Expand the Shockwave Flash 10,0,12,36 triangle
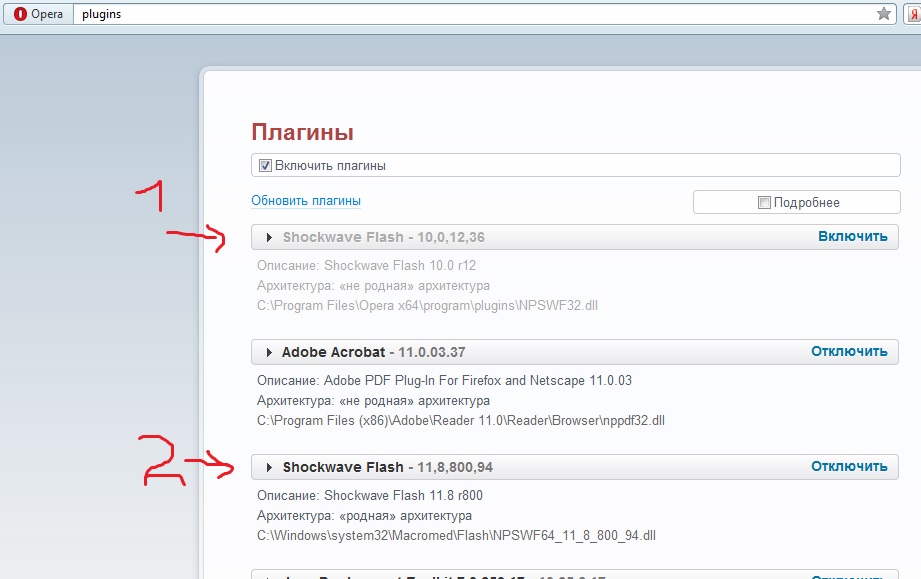This screenshot has height=579, width=921. pos(269,238)
